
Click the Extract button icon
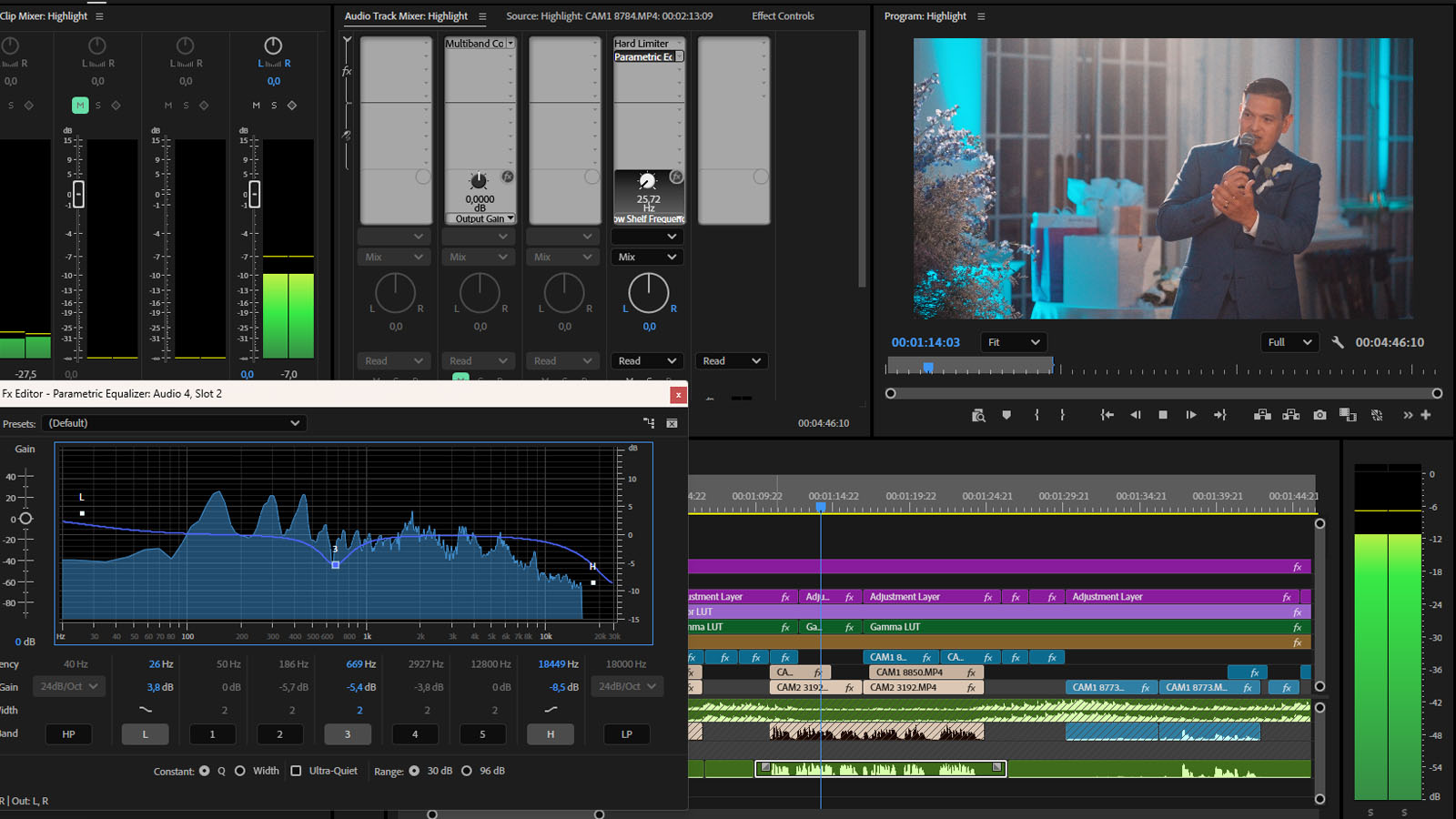(x=1291, y=415)
